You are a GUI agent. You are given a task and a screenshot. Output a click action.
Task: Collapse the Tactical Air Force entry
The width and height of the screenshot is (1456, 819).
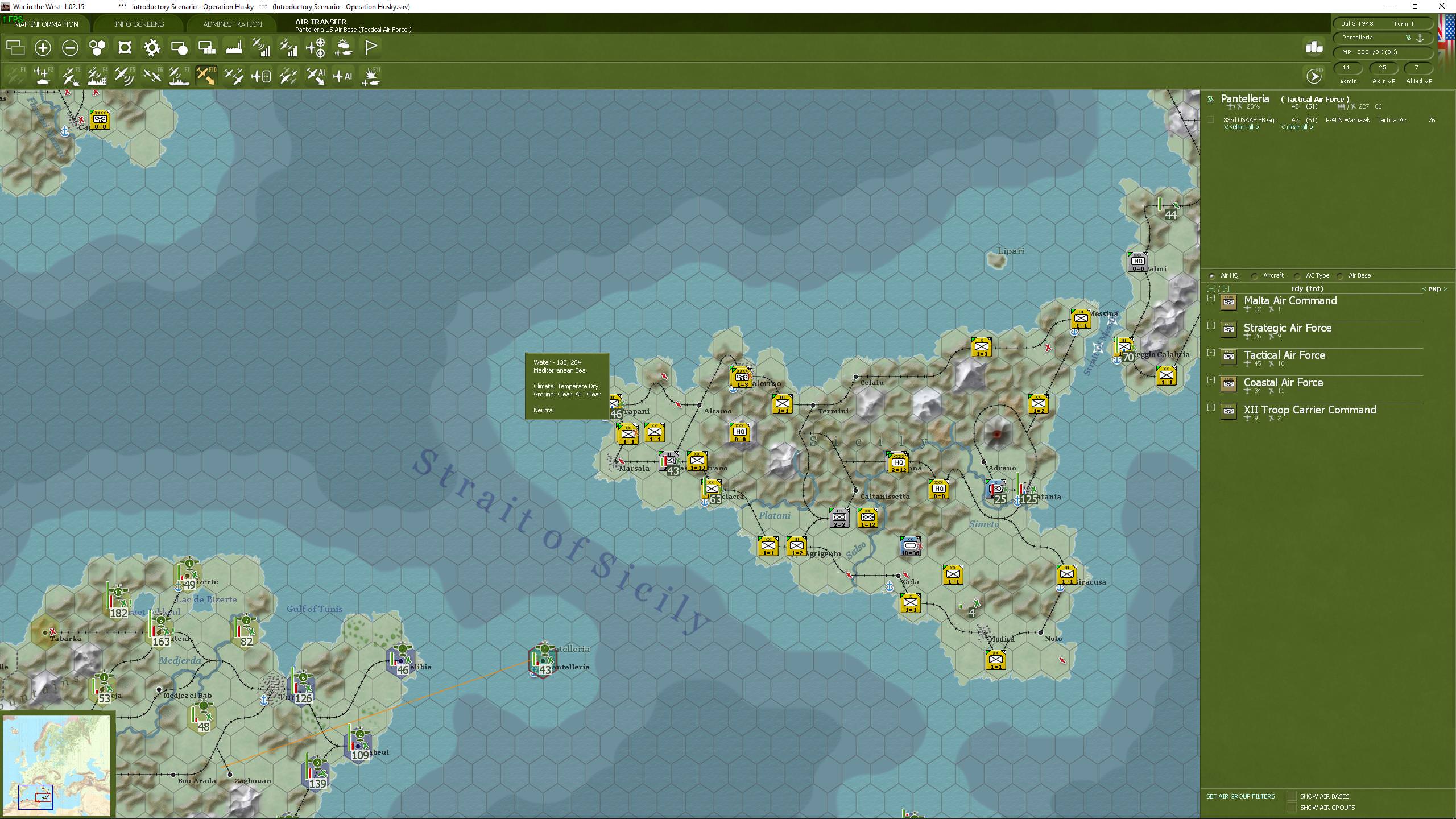coord(1211,353)
